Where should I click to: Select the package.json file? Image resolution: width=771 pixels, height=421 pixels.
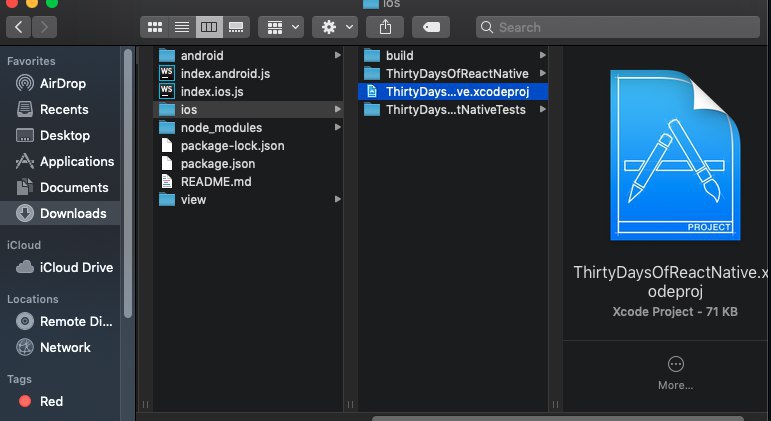(248, 164)
